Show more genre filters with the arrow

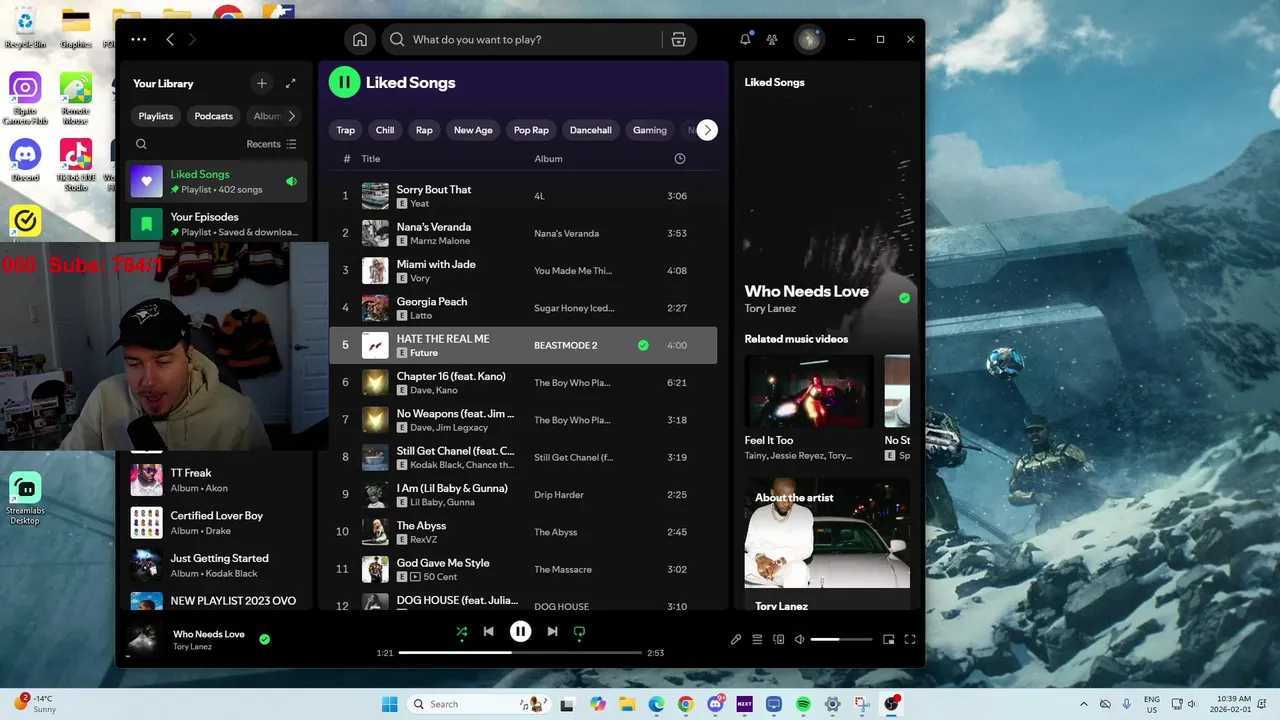point(707,130)
